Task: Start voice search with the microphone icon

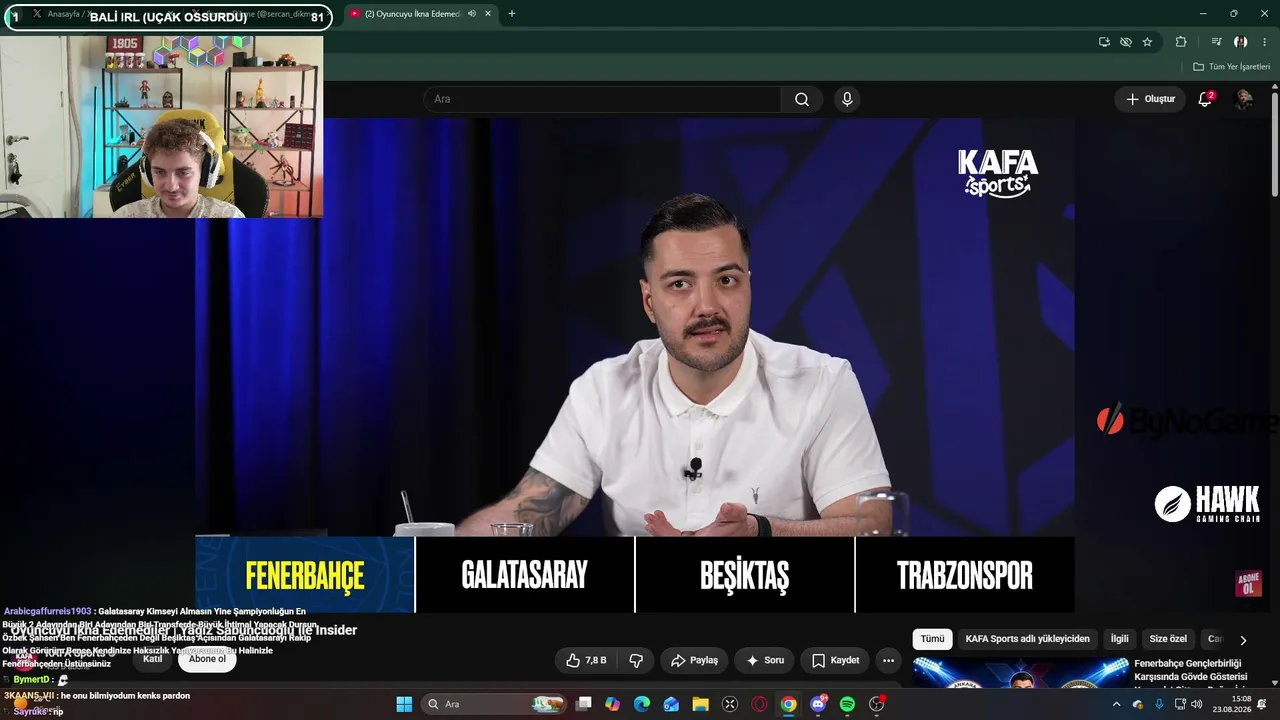Action: click(847, 99)
